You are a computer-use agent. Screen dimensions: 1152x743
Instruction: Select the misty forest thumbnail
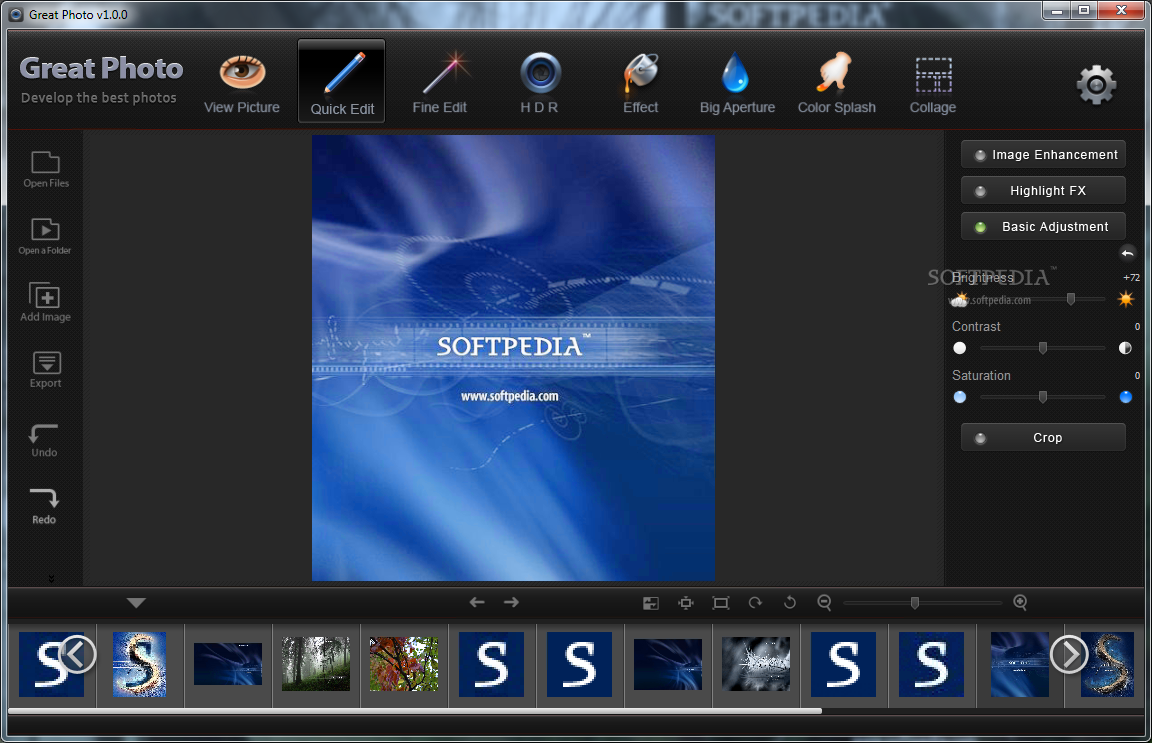tap(316, 664)
